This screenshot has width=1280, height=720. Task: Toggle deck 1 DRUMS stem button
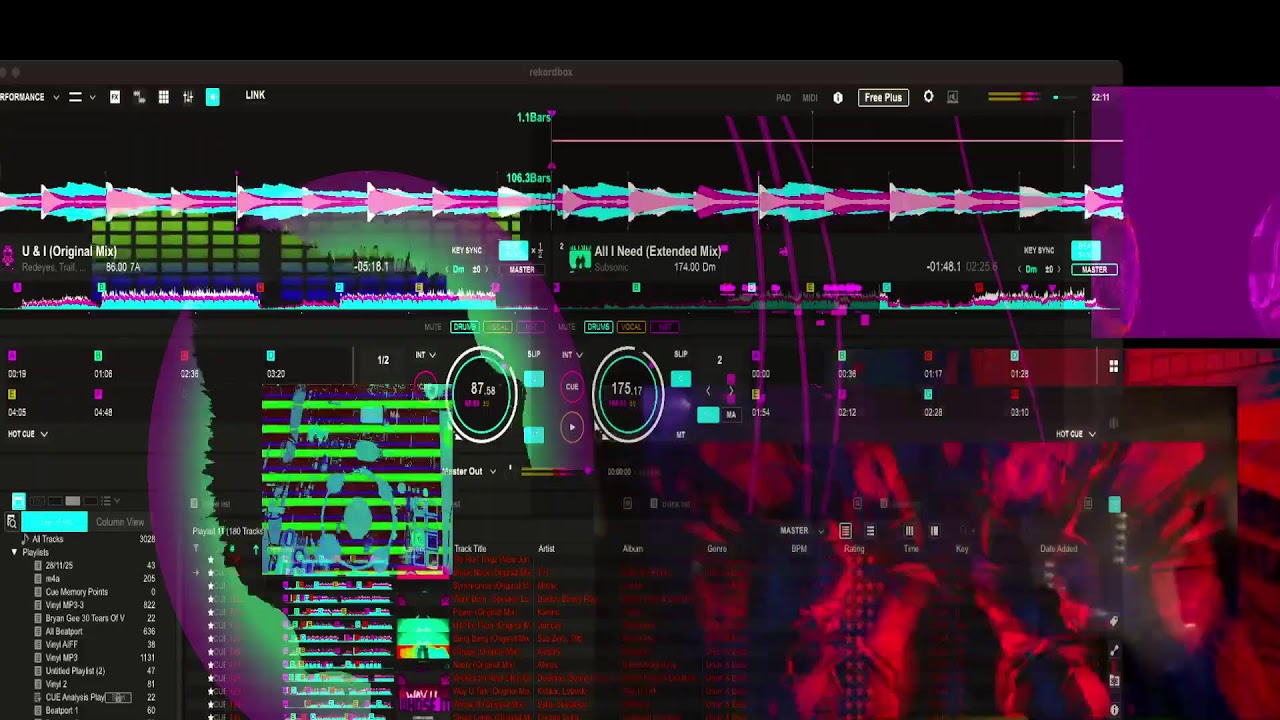(x=465, y=327)
